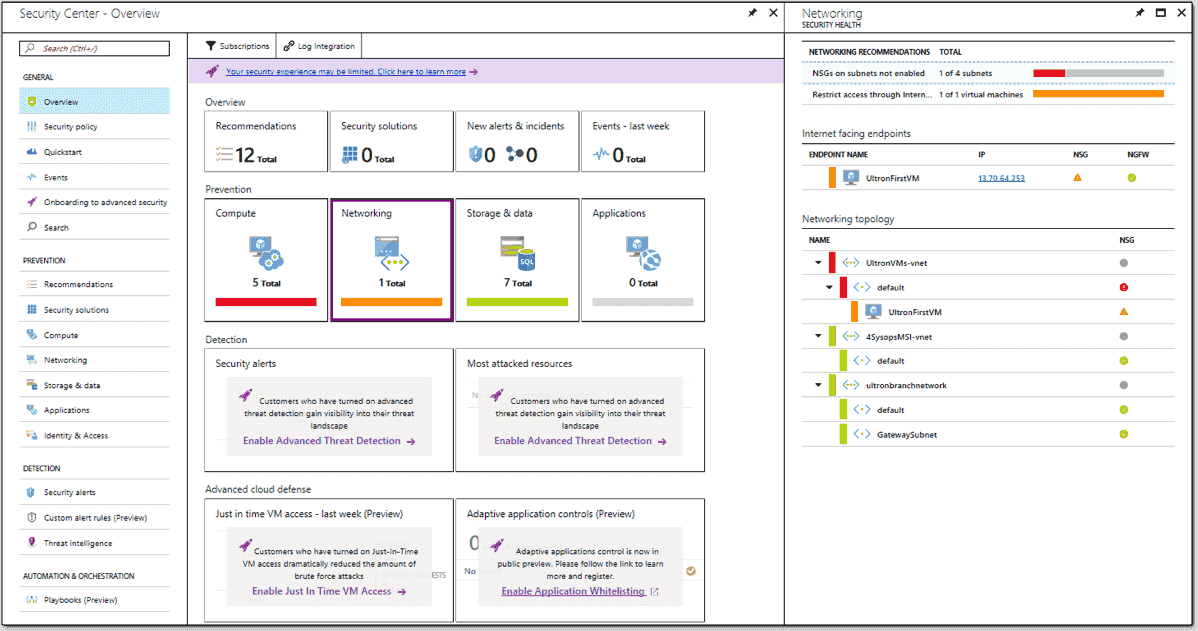Collapse the UltronVMs-vnet tree node
Viewport: 1198px width, 631px height.
[x=818, y=263]
